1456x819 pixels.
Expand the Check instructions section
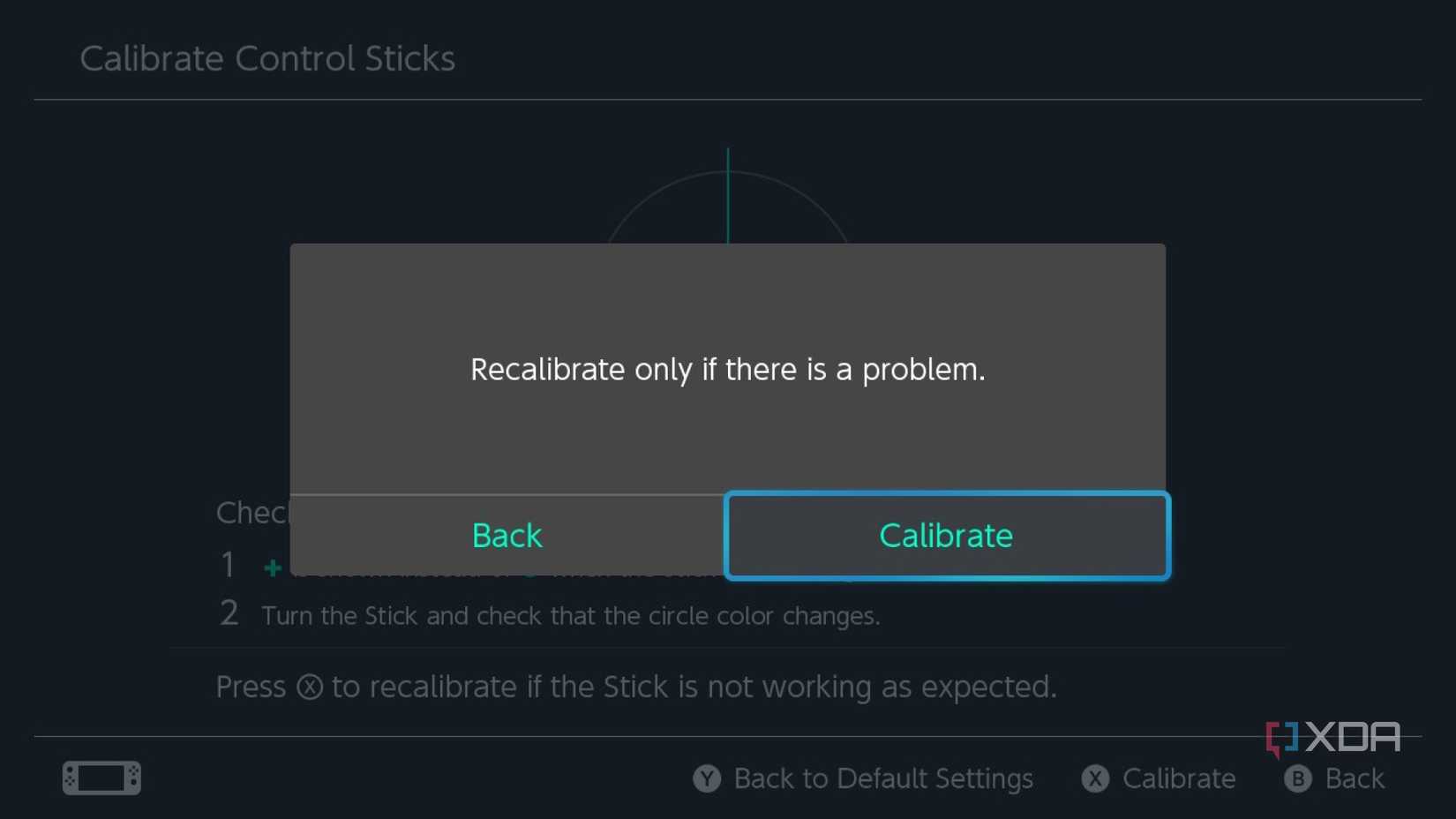(x=253, y=513)
